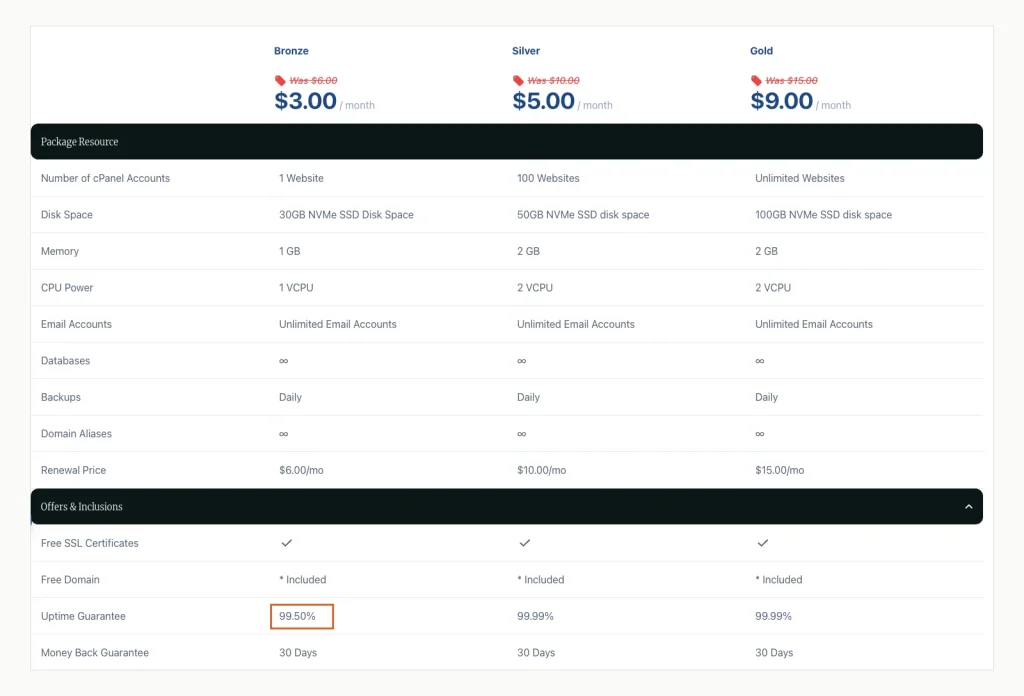The width and height of the screenshot is (1024, 696).
Task: Click the Free SSL checkmark in Gold column
Action: pos(763,543)
